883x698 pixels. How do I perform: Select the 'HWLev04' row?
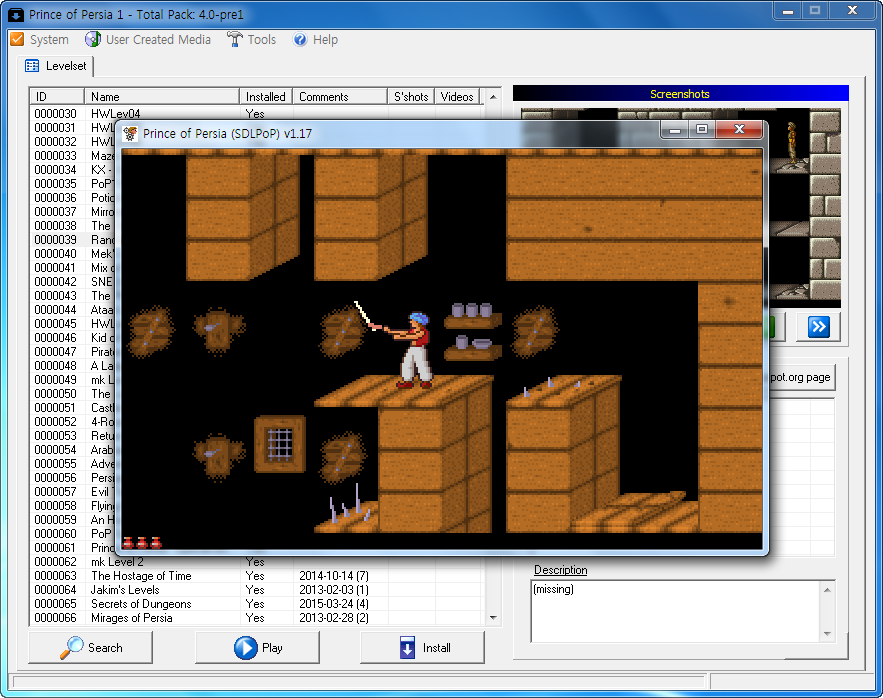(256, 113)
